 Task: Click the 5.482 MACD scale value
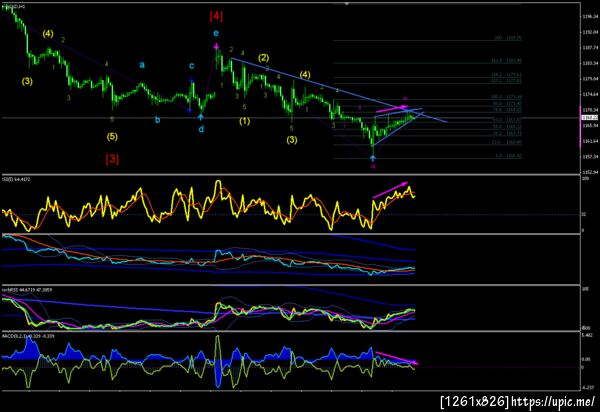click(587, 335)
